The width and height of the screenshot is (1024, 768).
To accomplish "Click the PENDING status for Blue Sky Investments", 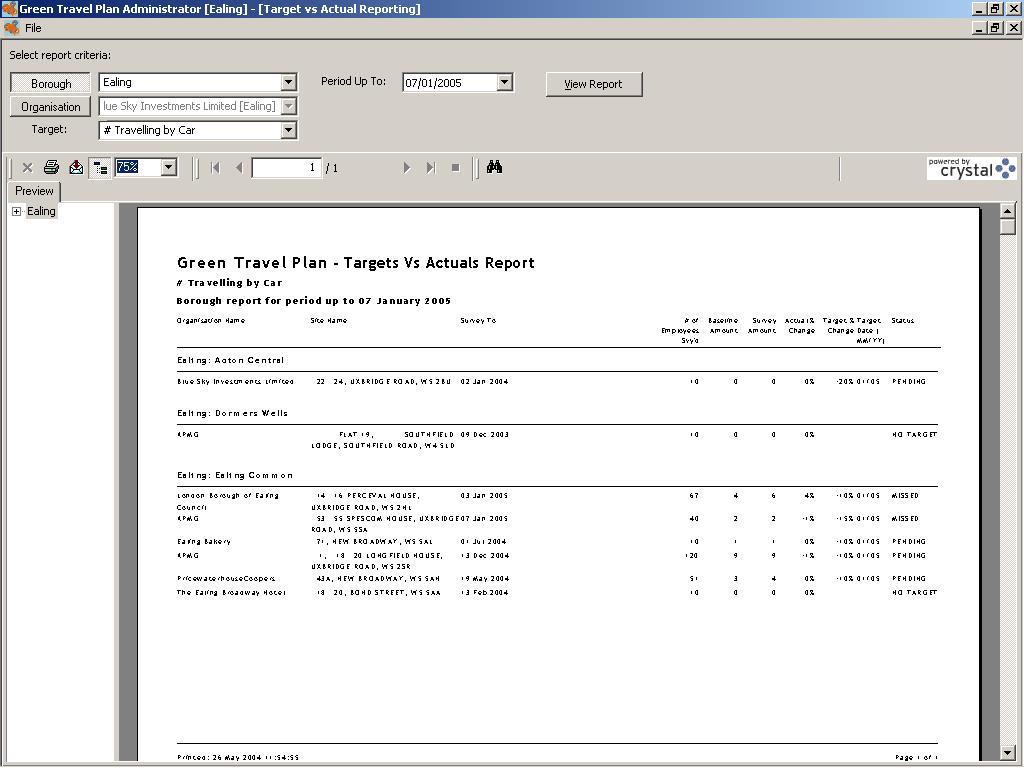I will tap(909, 381).
